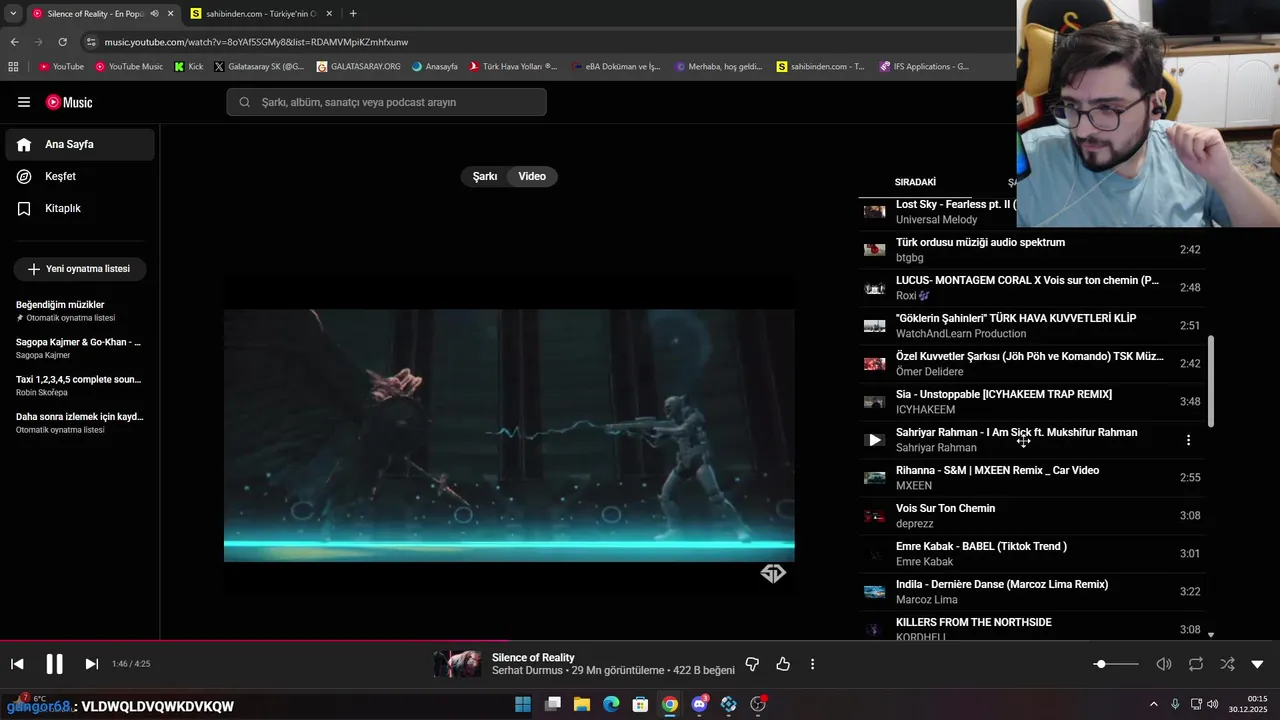Open the YouTube Music bookmark
This screenshot has width=1280, height=720.
point(129,67)
